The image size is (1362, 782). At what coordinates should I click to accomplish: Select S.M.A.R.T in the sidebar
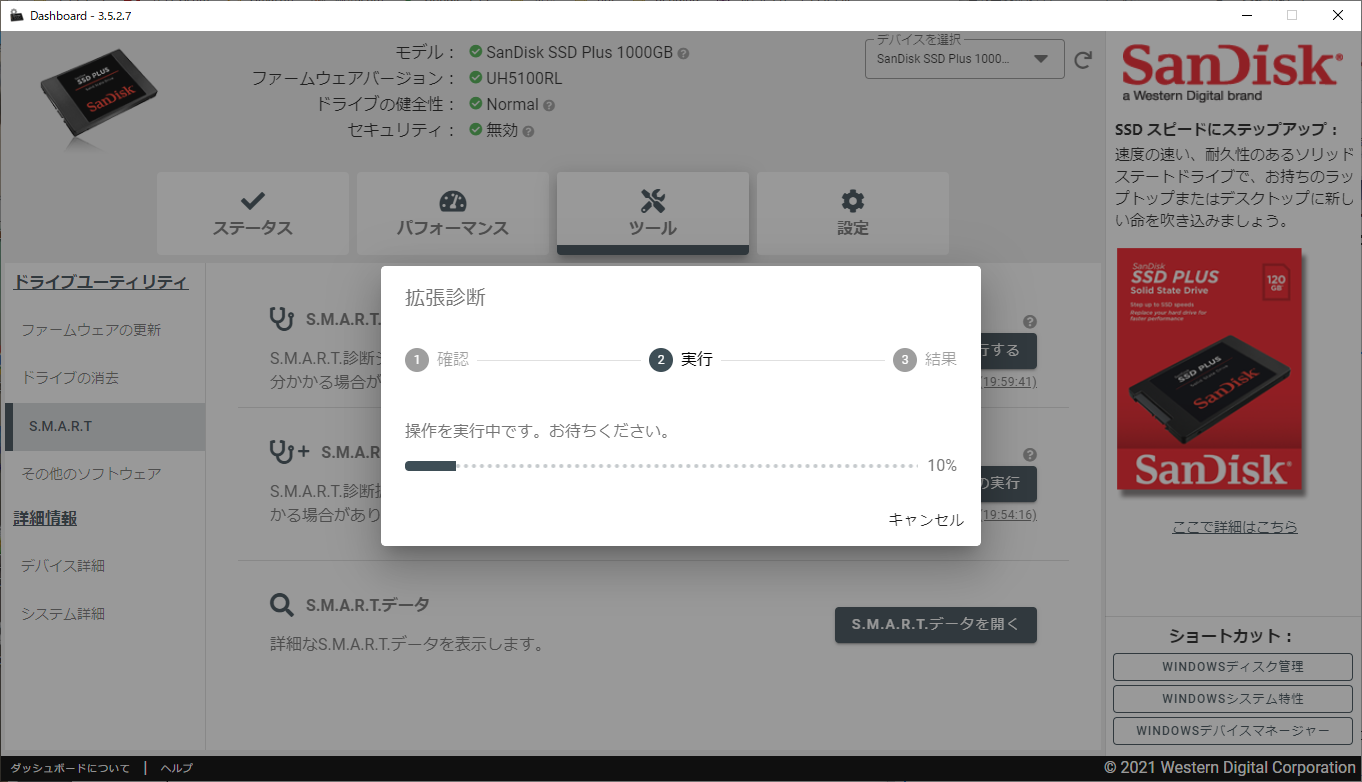pos(105,427)
